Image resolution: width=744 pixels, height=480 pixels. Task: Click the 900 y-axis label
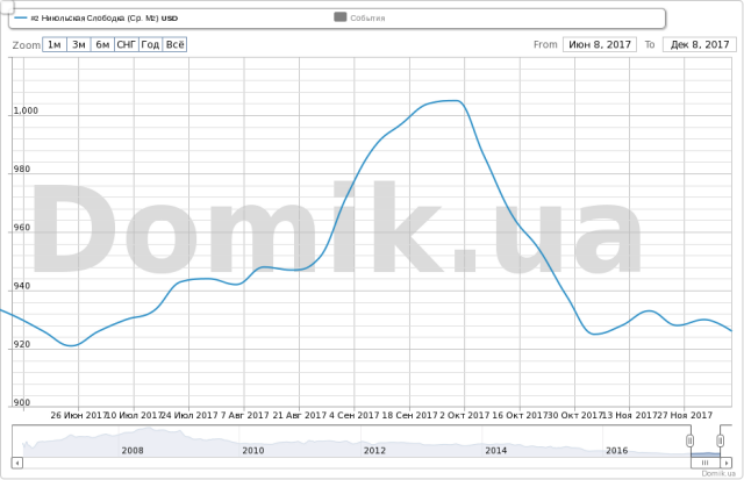coord(22,403)
